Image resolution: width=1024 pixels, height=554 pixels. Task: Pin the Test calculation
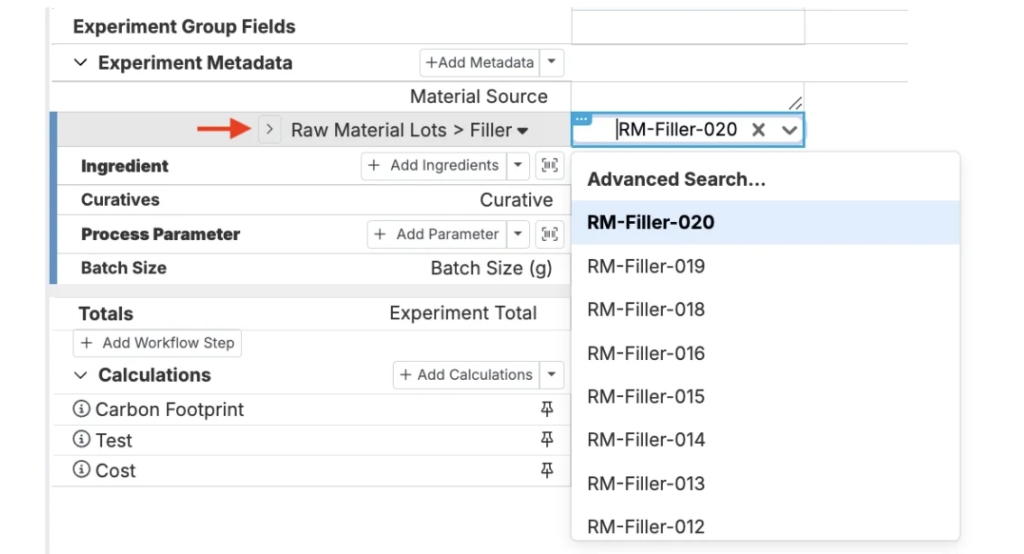tap(547, 440)
